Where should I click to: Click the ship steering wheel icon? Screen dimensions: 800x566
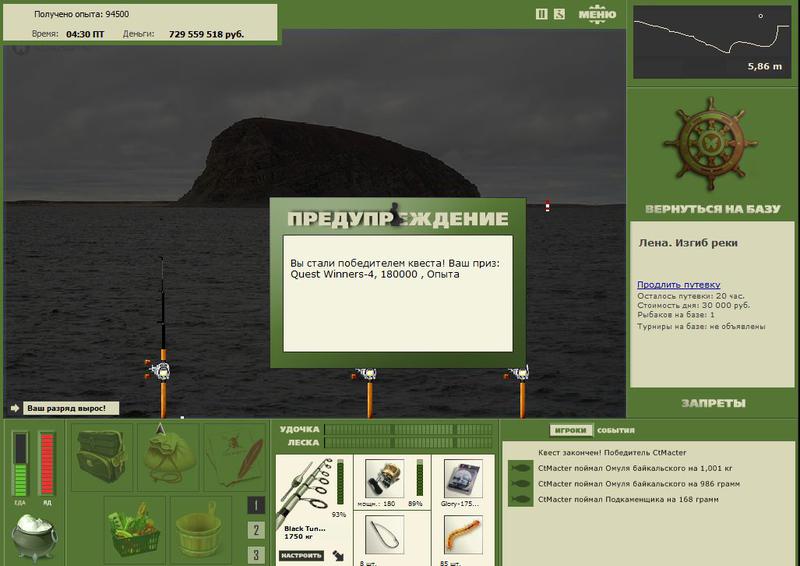[710, 143]
